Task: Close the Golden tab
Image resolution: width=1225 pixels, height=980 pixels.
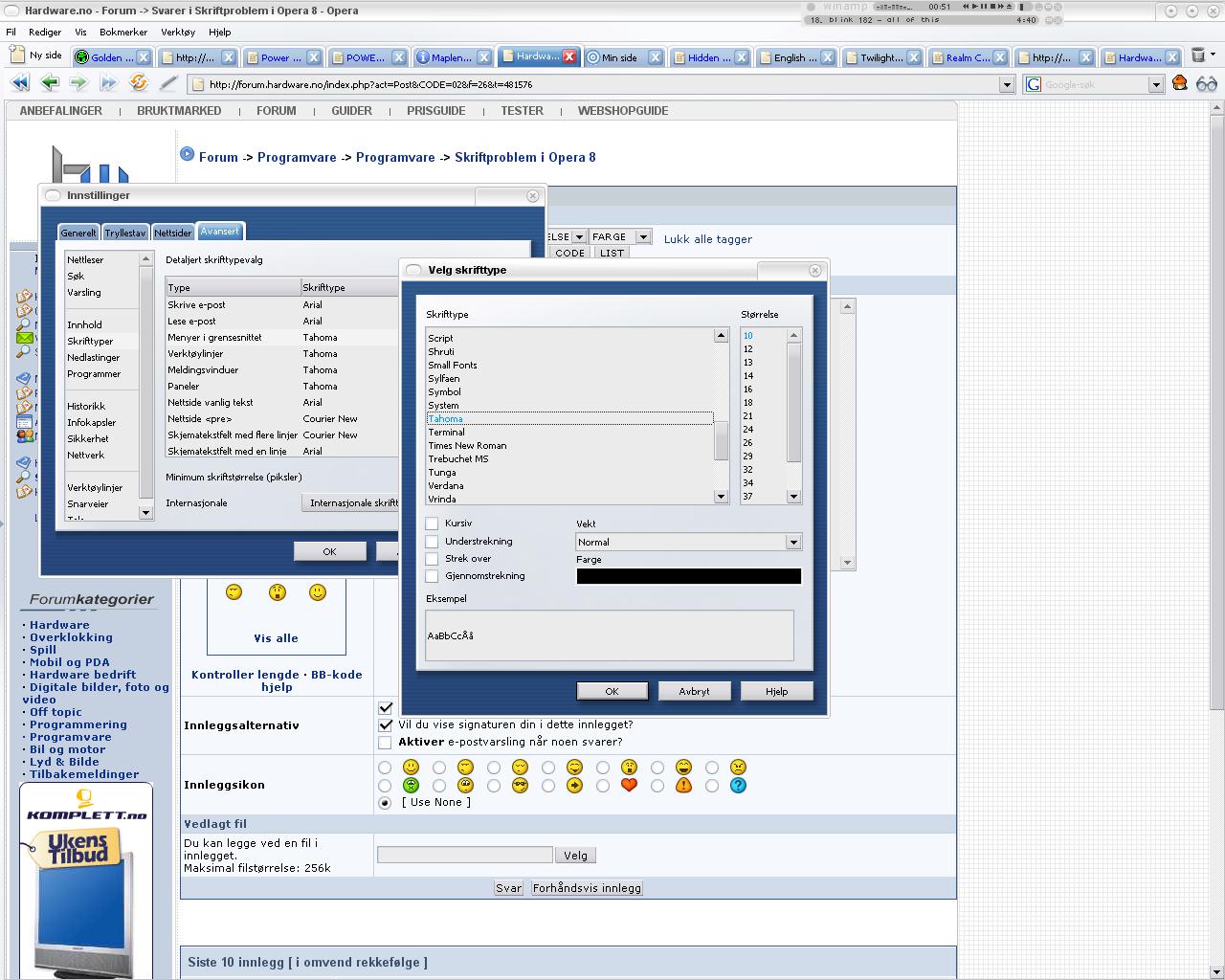Action: 144,57
